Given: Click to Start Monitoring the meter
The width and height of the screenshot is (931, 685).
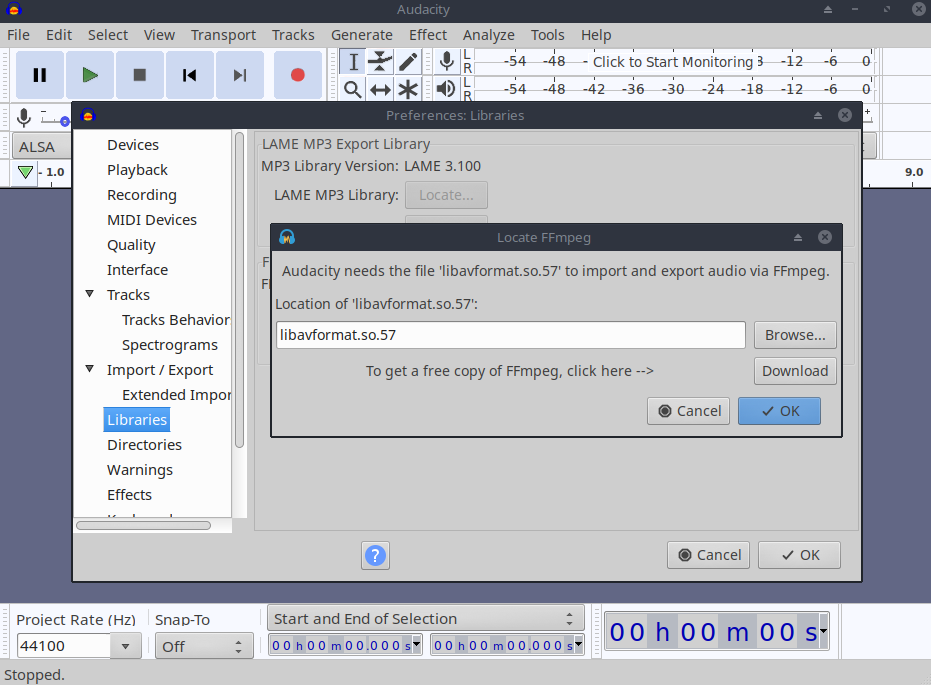Looking at the screenshot, I should pyautogui.click(x=676, y=61).
